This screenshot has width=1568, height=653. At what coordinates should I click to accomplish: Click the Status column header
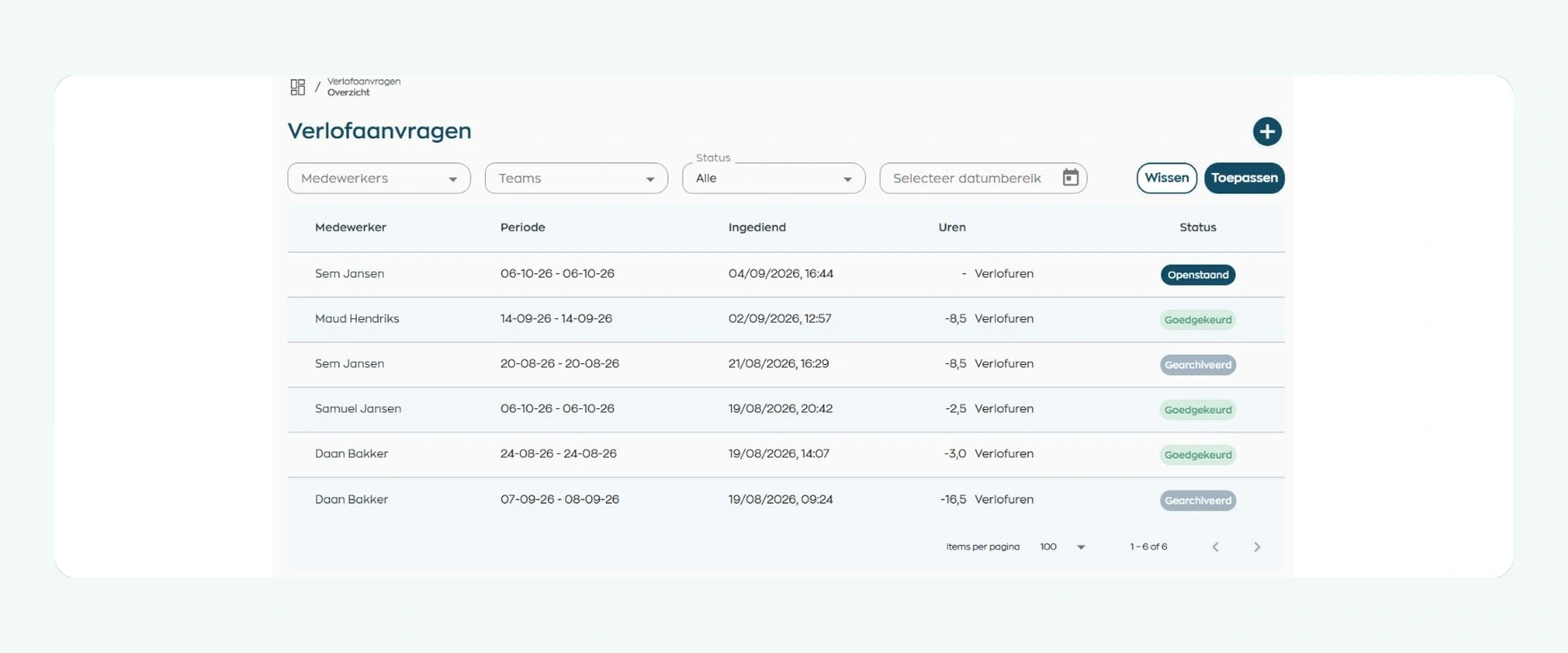tap(1197, 228)
